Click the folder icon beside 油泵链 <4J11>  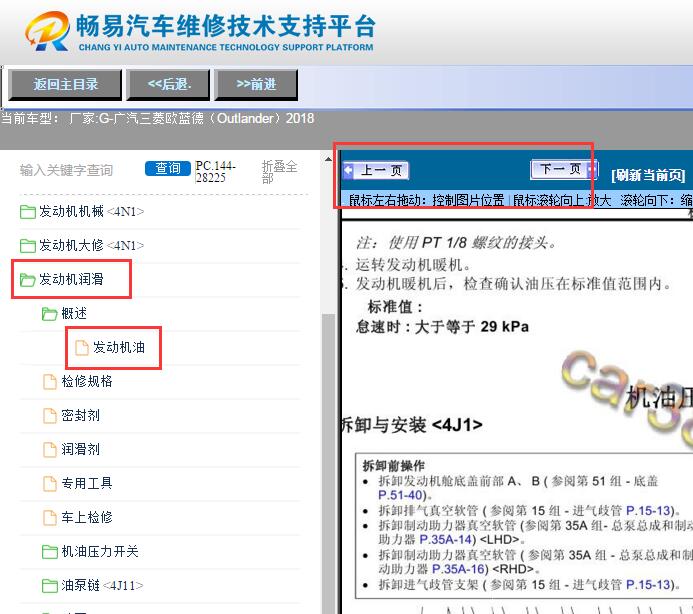50,586
